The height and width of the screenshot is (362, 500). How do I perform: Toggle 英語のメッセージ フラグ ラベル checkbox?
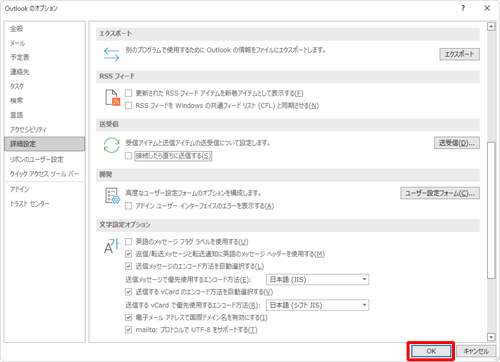coord(128,241)
